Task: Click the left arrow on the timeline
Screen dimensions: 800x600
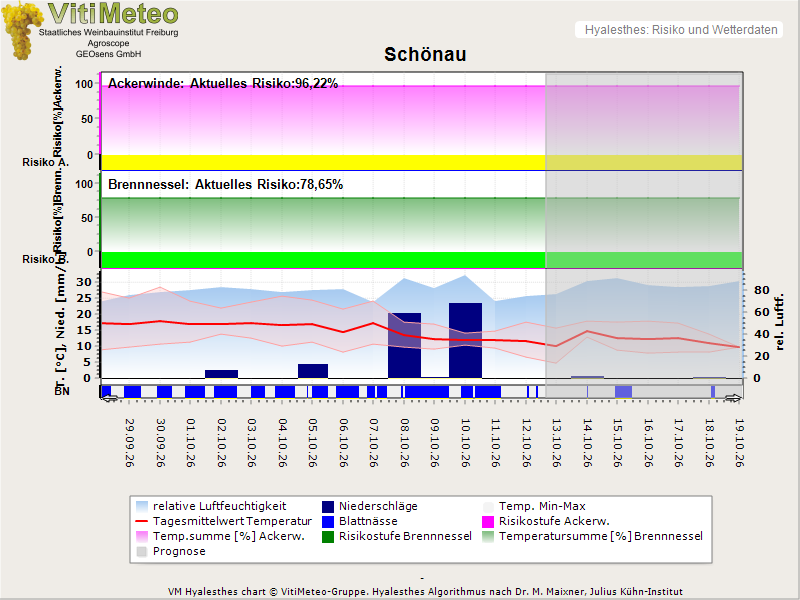Action: coord(109,398)
